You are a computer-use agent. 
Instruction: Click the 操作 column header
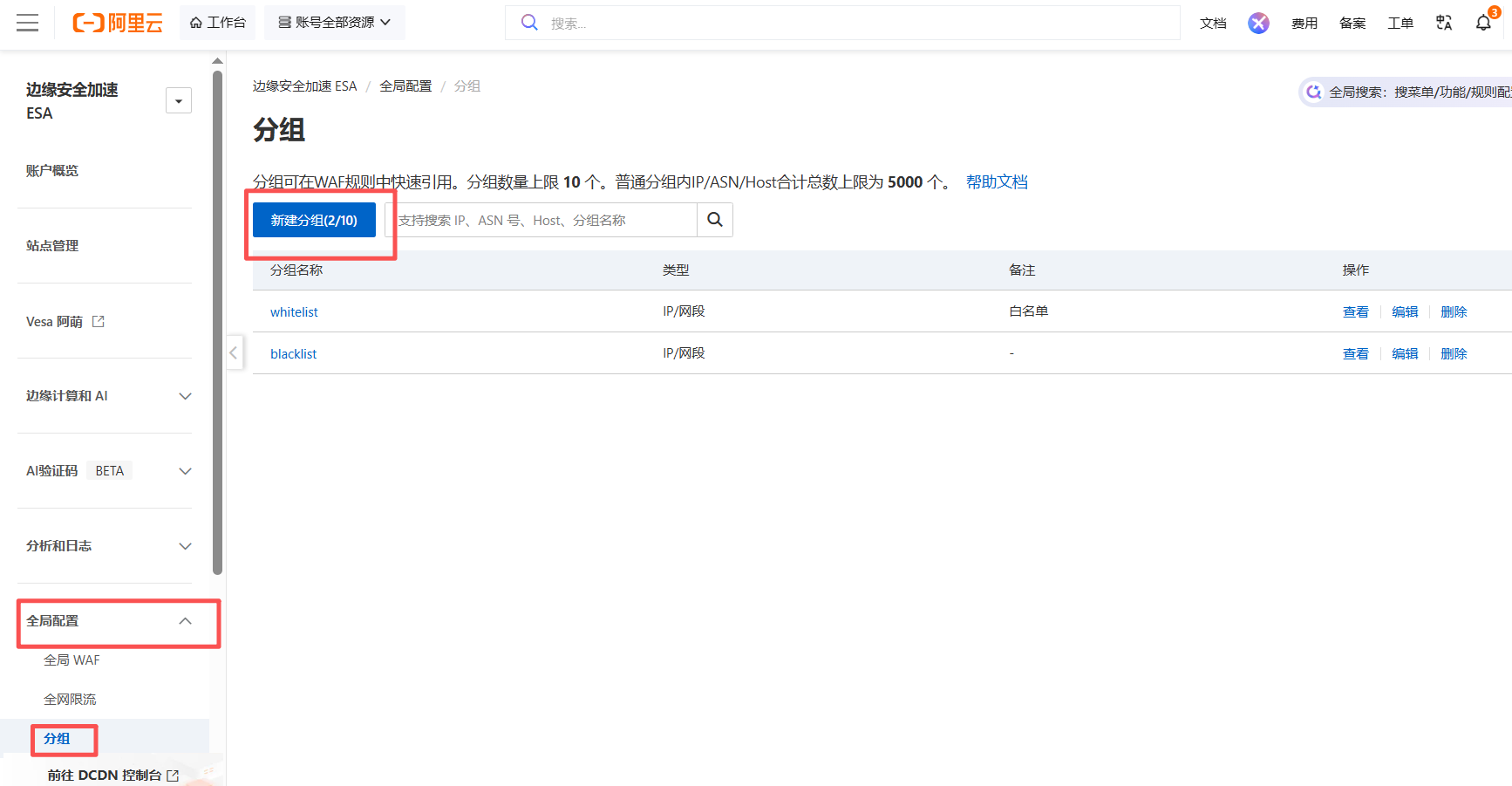[x=1356, y=270]
